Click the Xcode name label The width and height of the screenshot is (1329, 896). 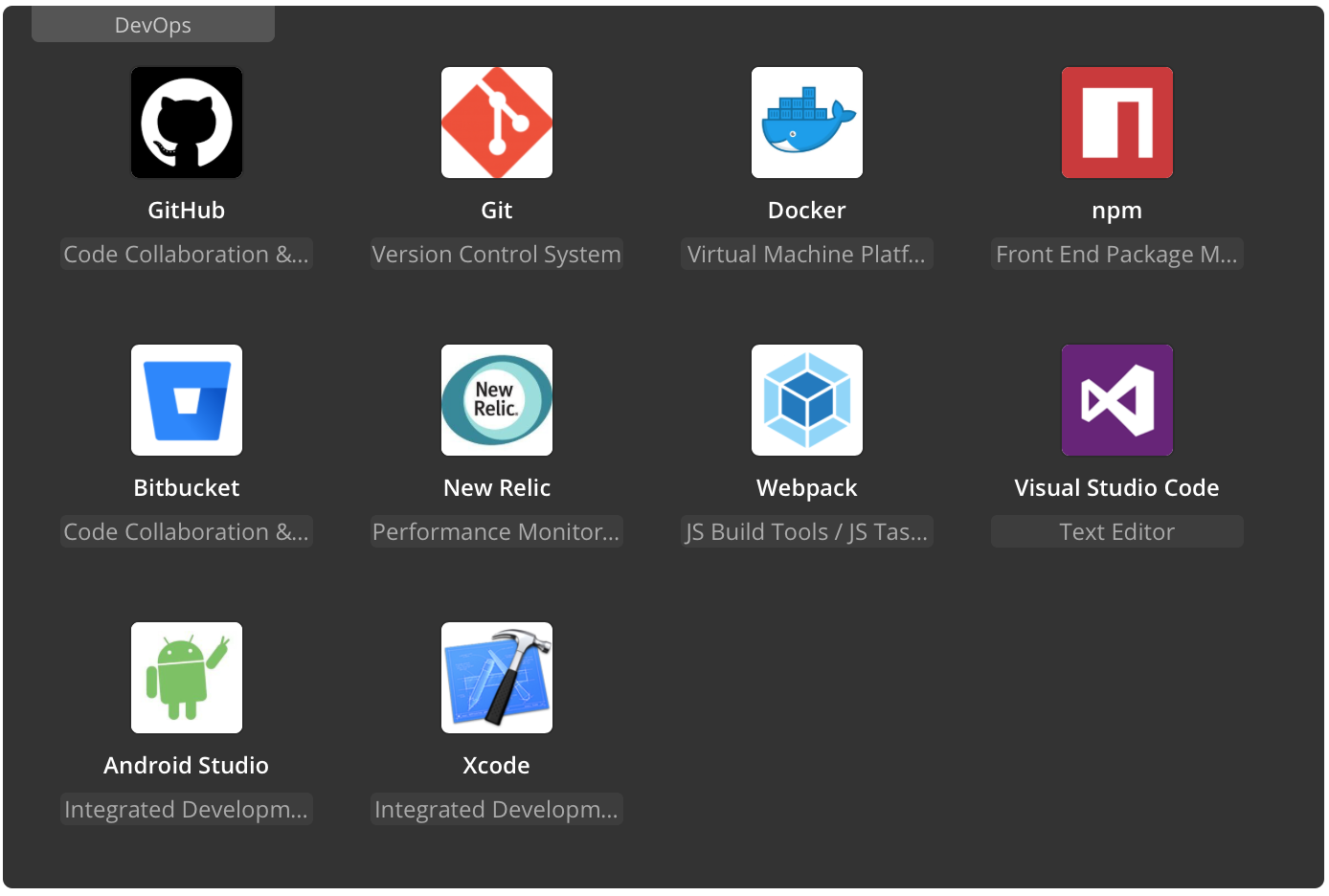coord(497,766)
